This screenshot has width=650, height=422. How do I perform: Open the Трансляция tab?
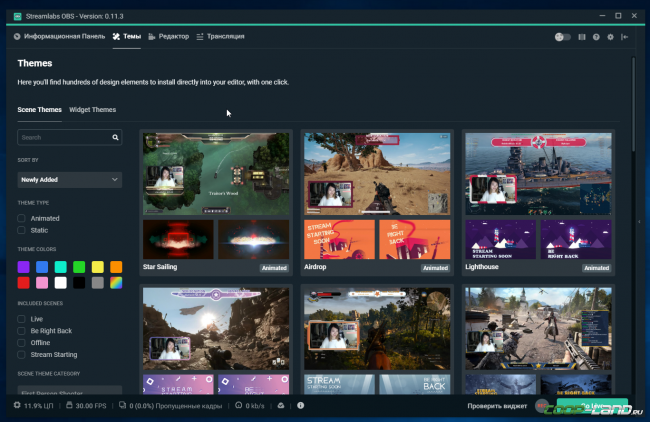pos(220,36)
